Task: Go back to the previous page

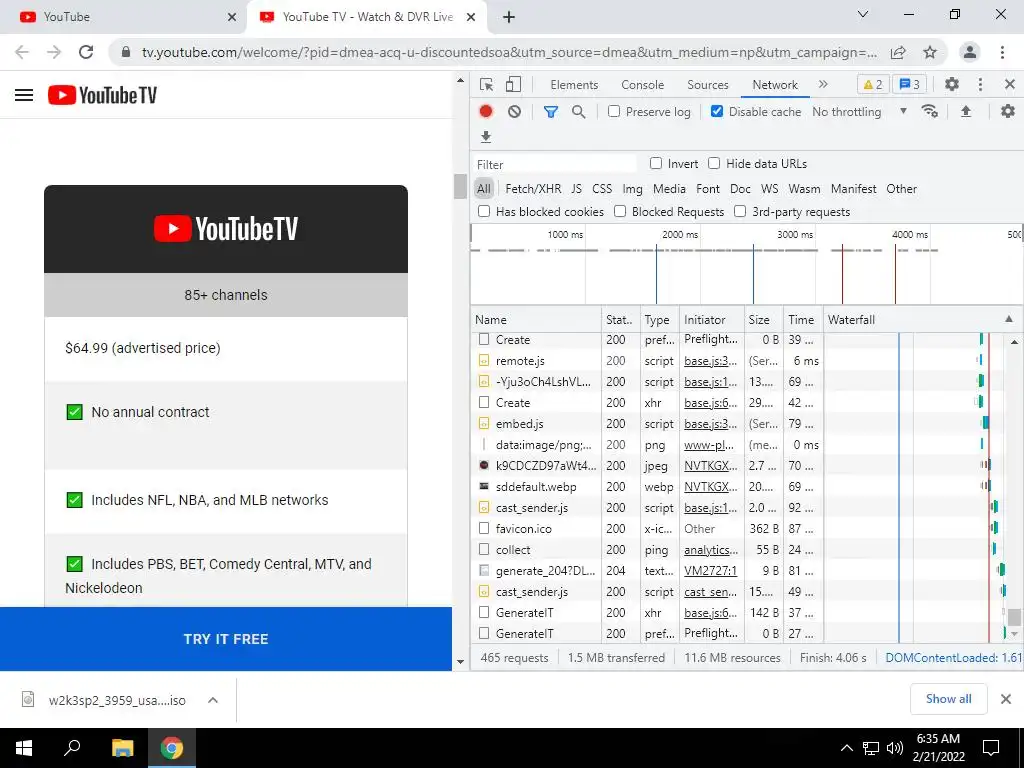Action: point(22,52)
